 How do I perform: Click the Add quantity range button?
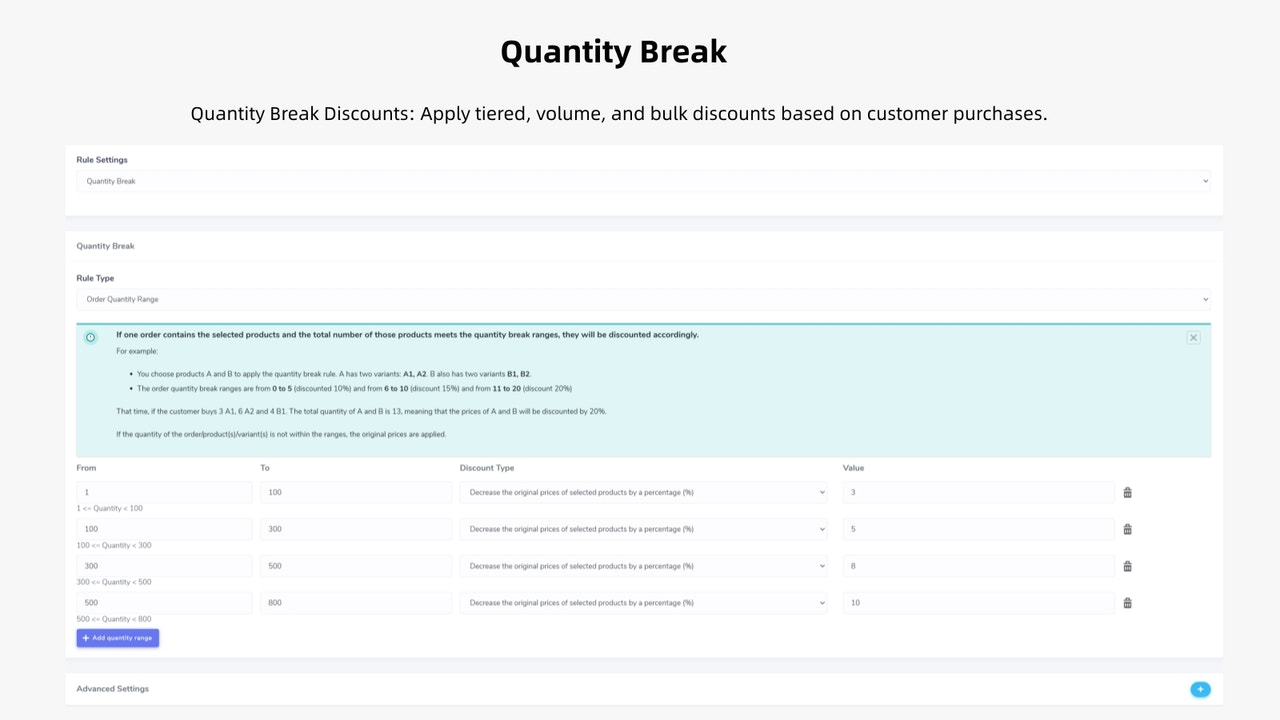click(x=117, y=638)
